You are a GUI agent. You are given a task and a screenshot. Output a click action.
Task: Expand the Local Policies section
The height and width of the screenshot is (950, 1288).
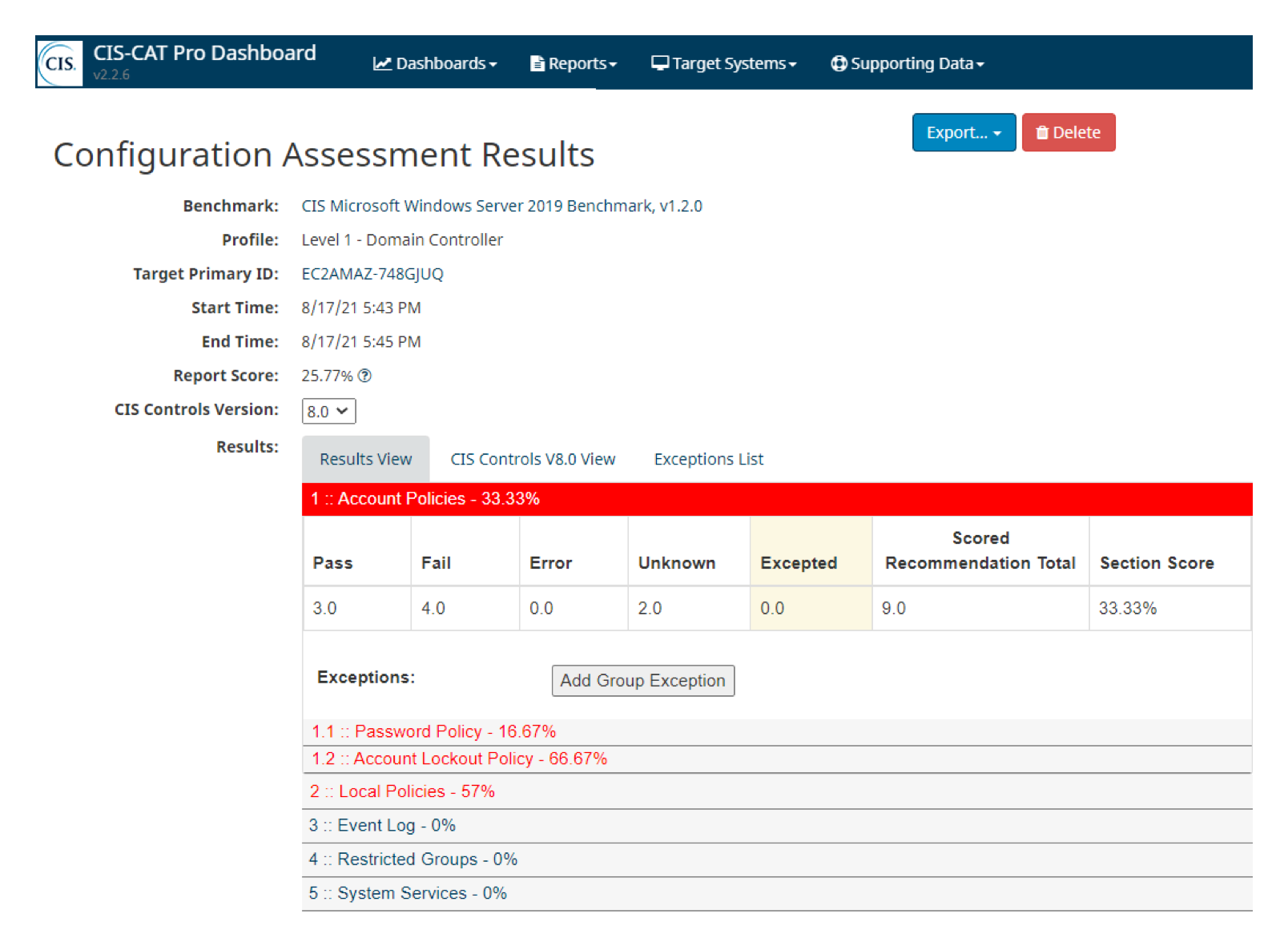[777, 791]
